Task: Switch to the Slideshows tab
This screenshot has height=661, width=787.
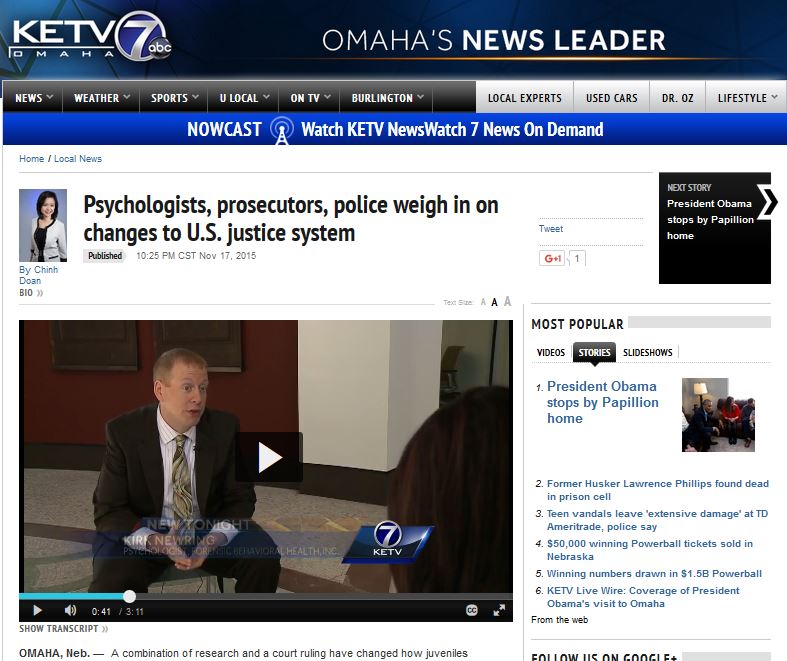Action: pyautogui.click(x=647, y=353)
